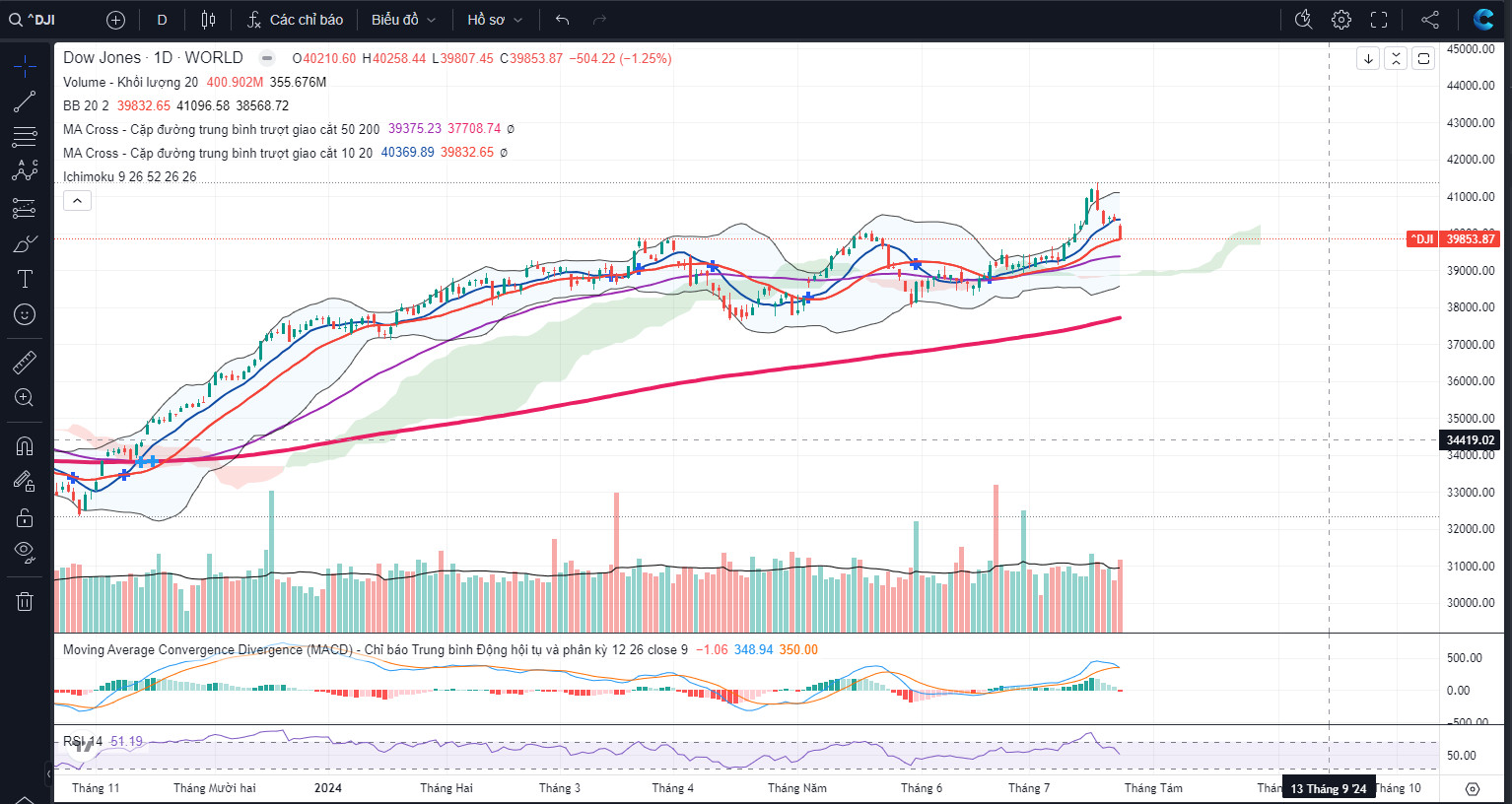Select the Fibonacci retracement lines tool
1512x804 pixels.
click(25, 136)
